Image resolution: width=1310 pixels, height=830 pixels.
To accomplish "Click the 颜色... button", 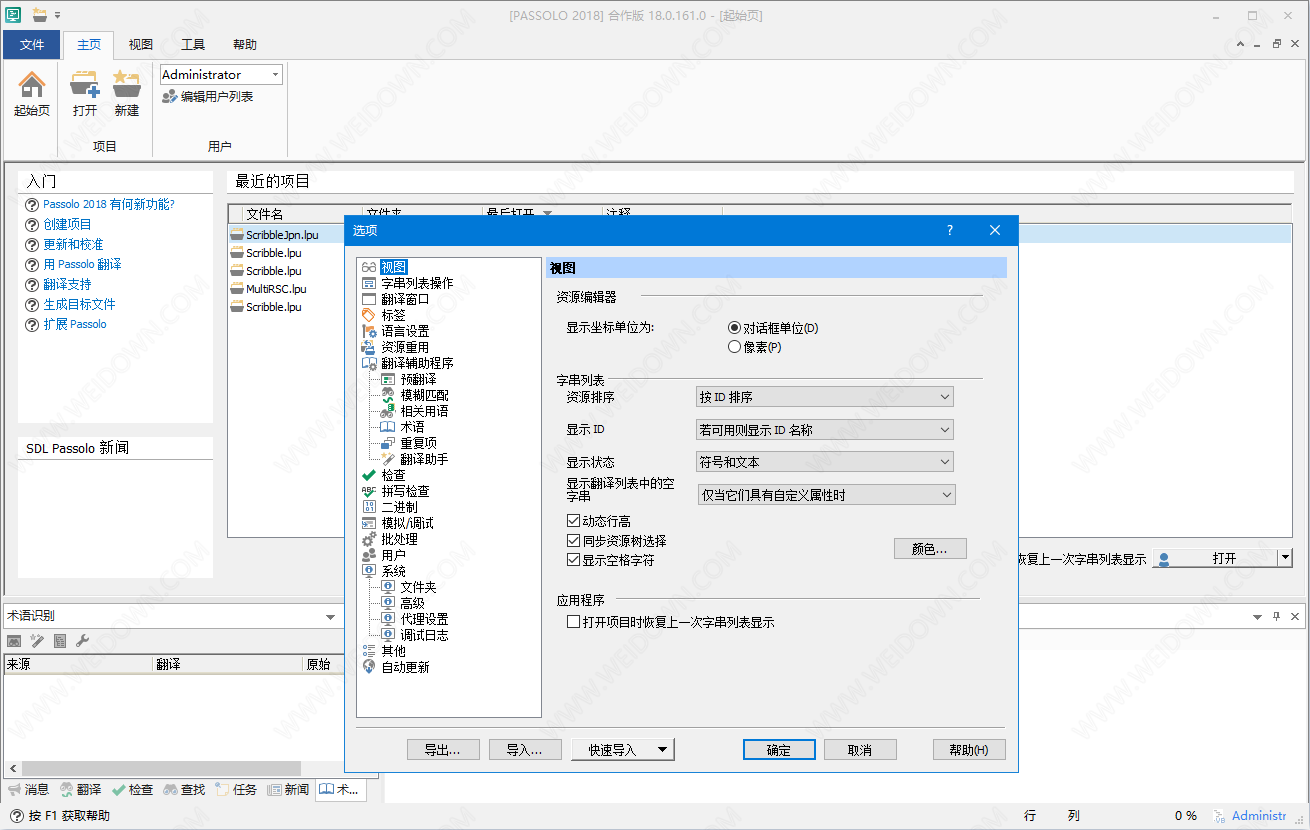I will 930,549.
